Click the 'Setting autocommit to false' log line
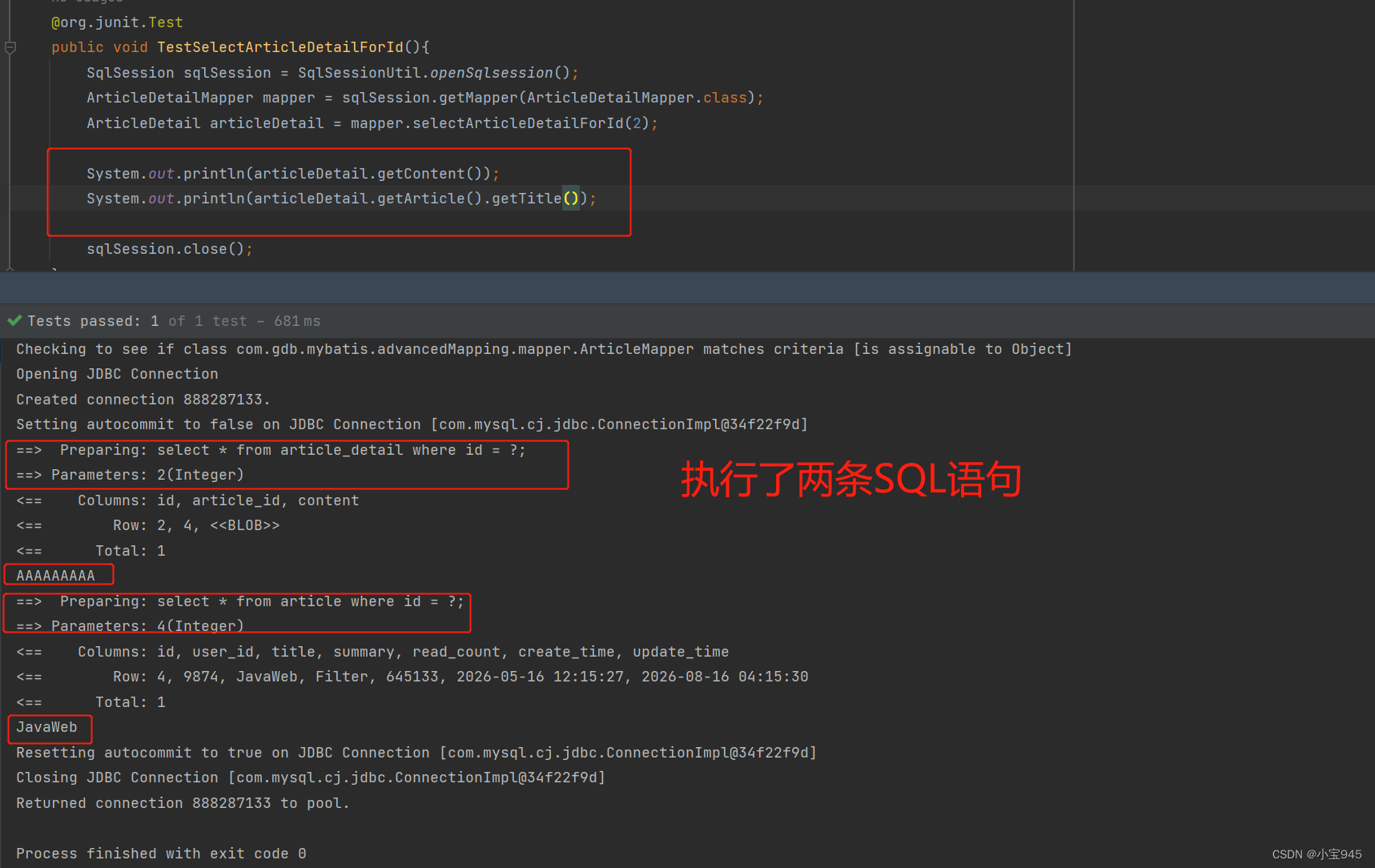This screenshot has height=868, width=1375. [412, 424]
